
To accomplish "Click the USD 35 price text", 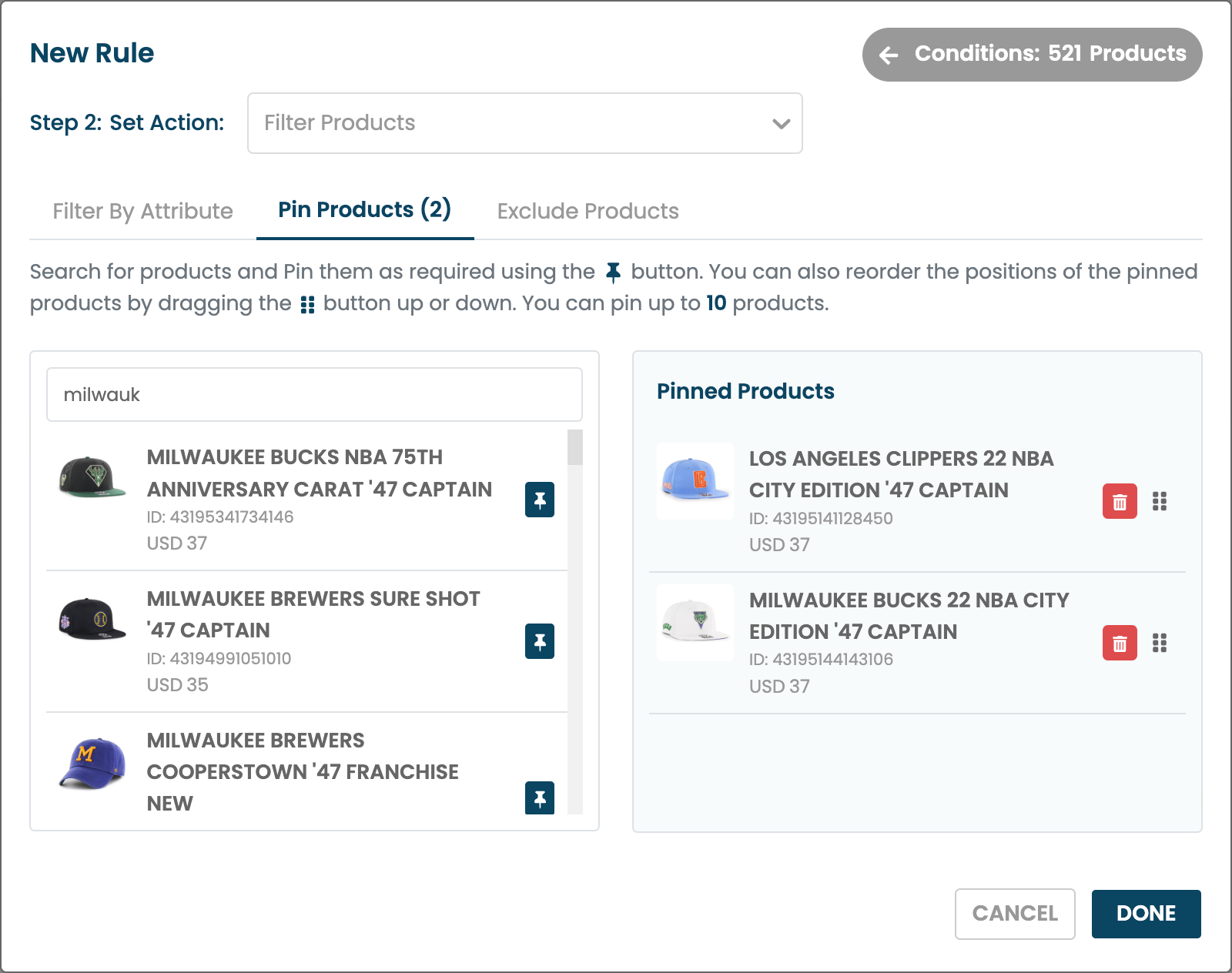I will click(x=178, y=684).
